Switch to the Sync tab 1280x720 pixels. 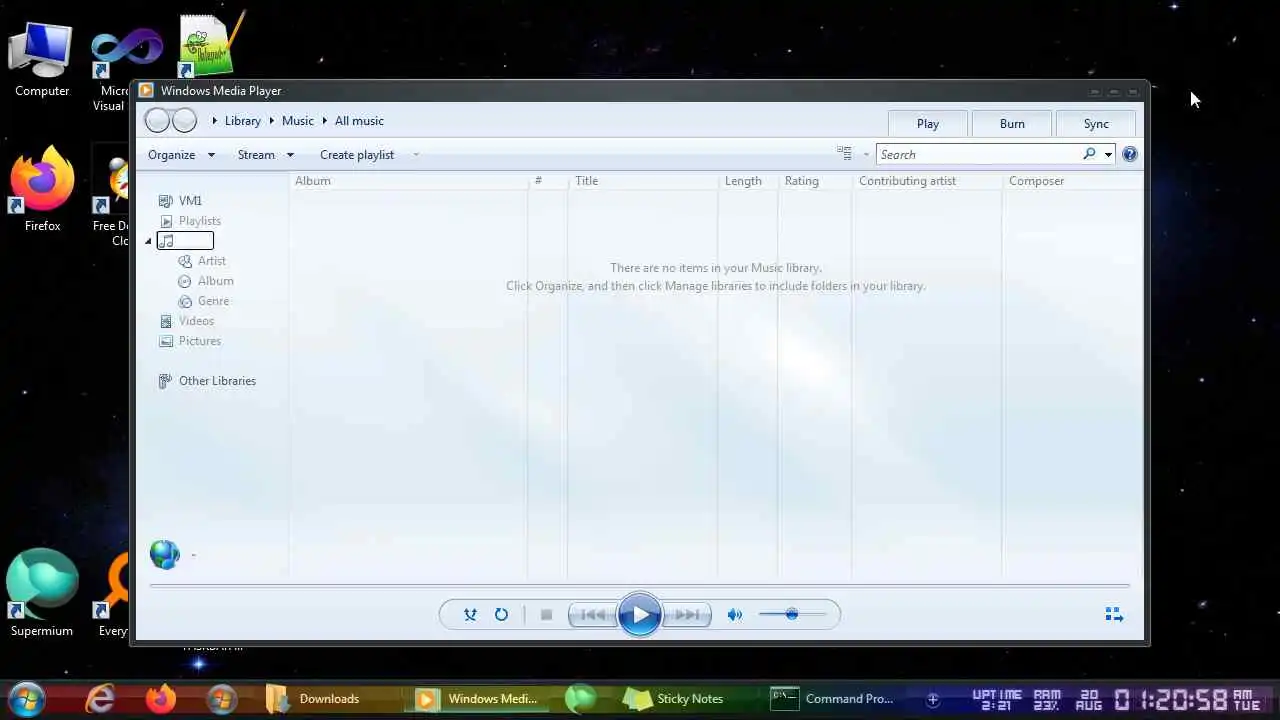[x=1096, y=123]
